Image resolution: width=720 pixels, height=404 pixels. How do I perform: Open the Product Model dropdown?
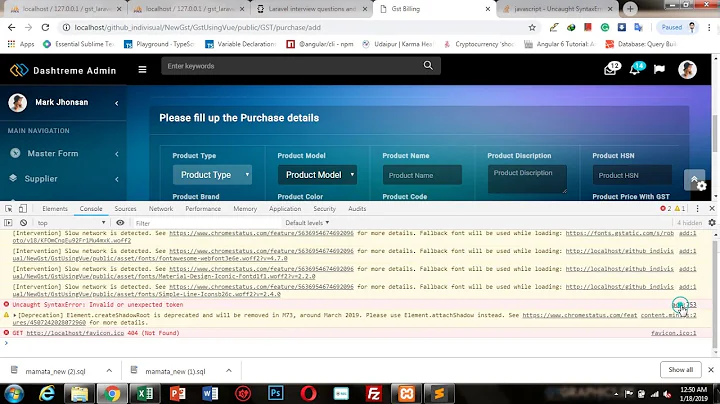click(317, 175)
